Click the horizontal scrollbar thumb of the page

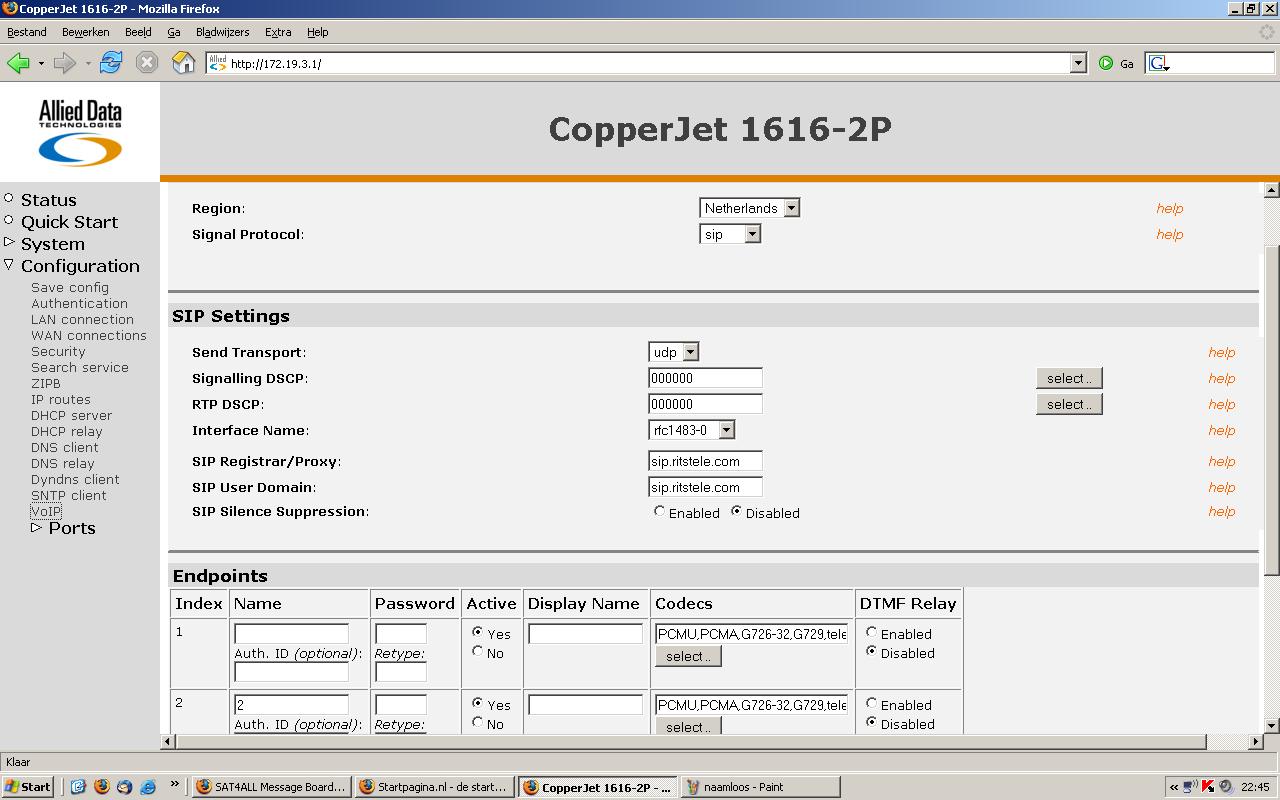click(691, 742)
